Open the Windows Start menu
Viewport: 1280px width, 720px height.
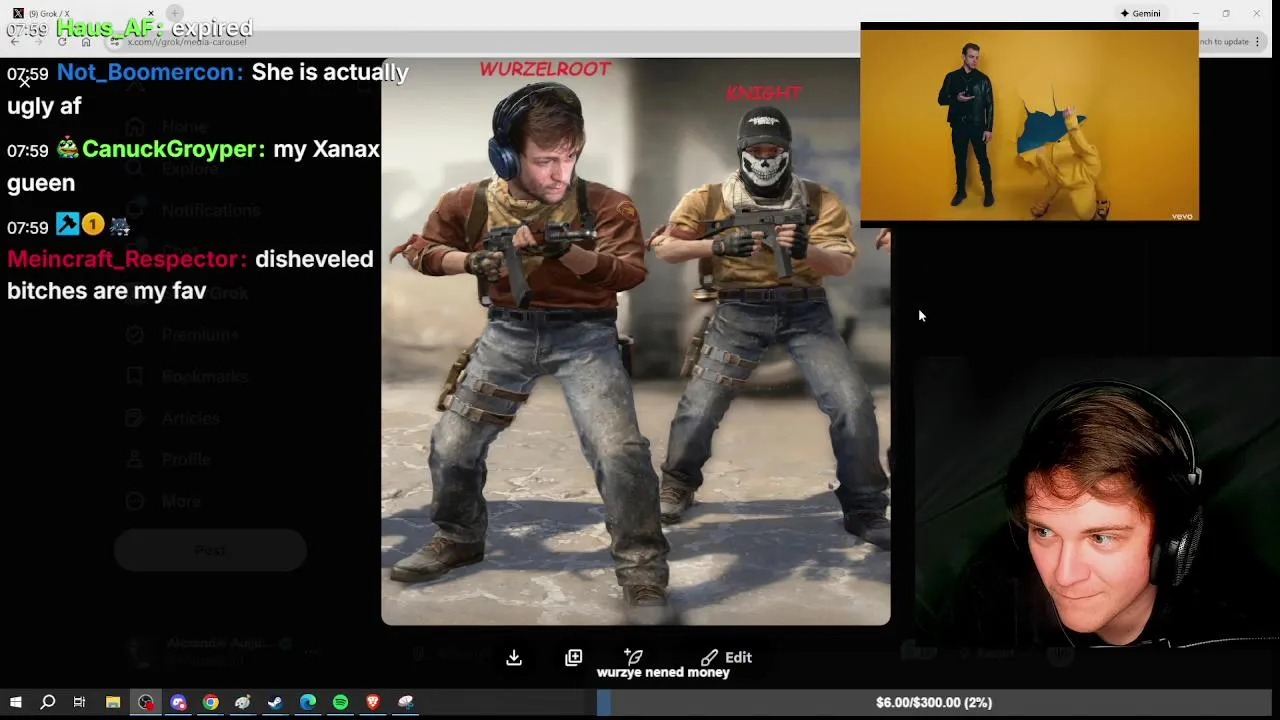point(16,702)
